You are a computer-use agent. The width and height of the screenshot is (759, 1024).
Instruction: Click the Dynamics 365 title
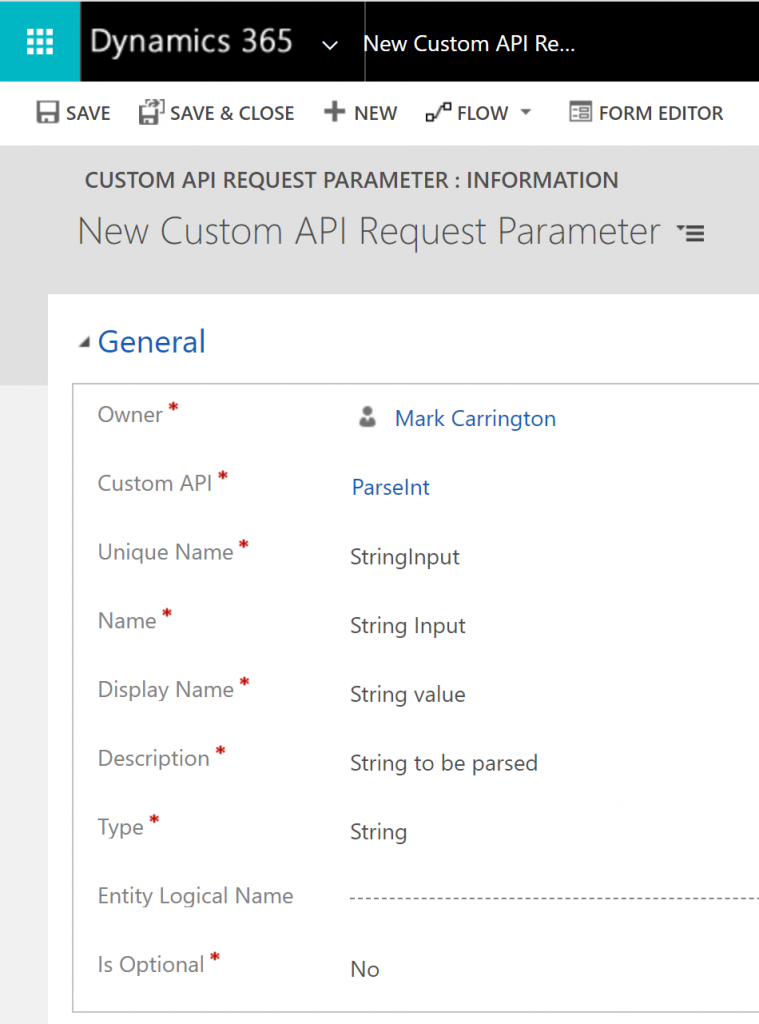[191, 42]
